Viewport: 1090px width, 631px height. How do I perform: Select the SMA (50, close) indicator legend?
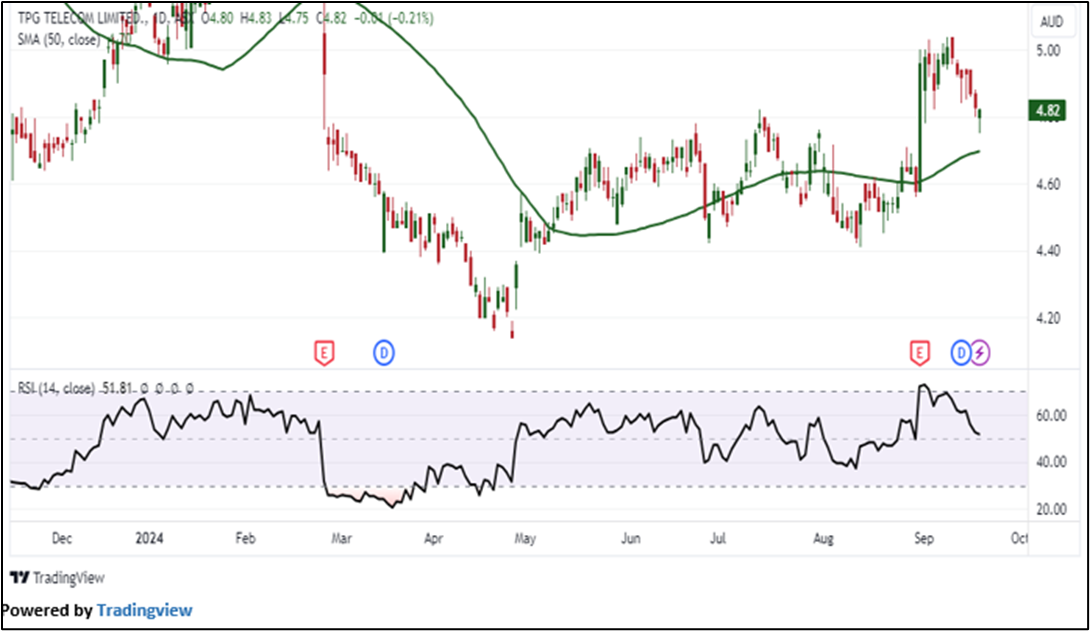[x=58, y=40]
